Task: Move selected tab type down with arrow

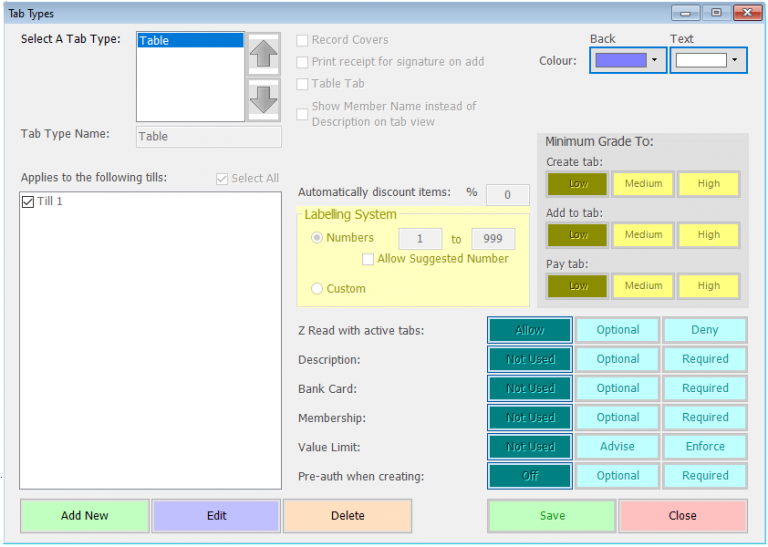Action: tap(264, 100)
